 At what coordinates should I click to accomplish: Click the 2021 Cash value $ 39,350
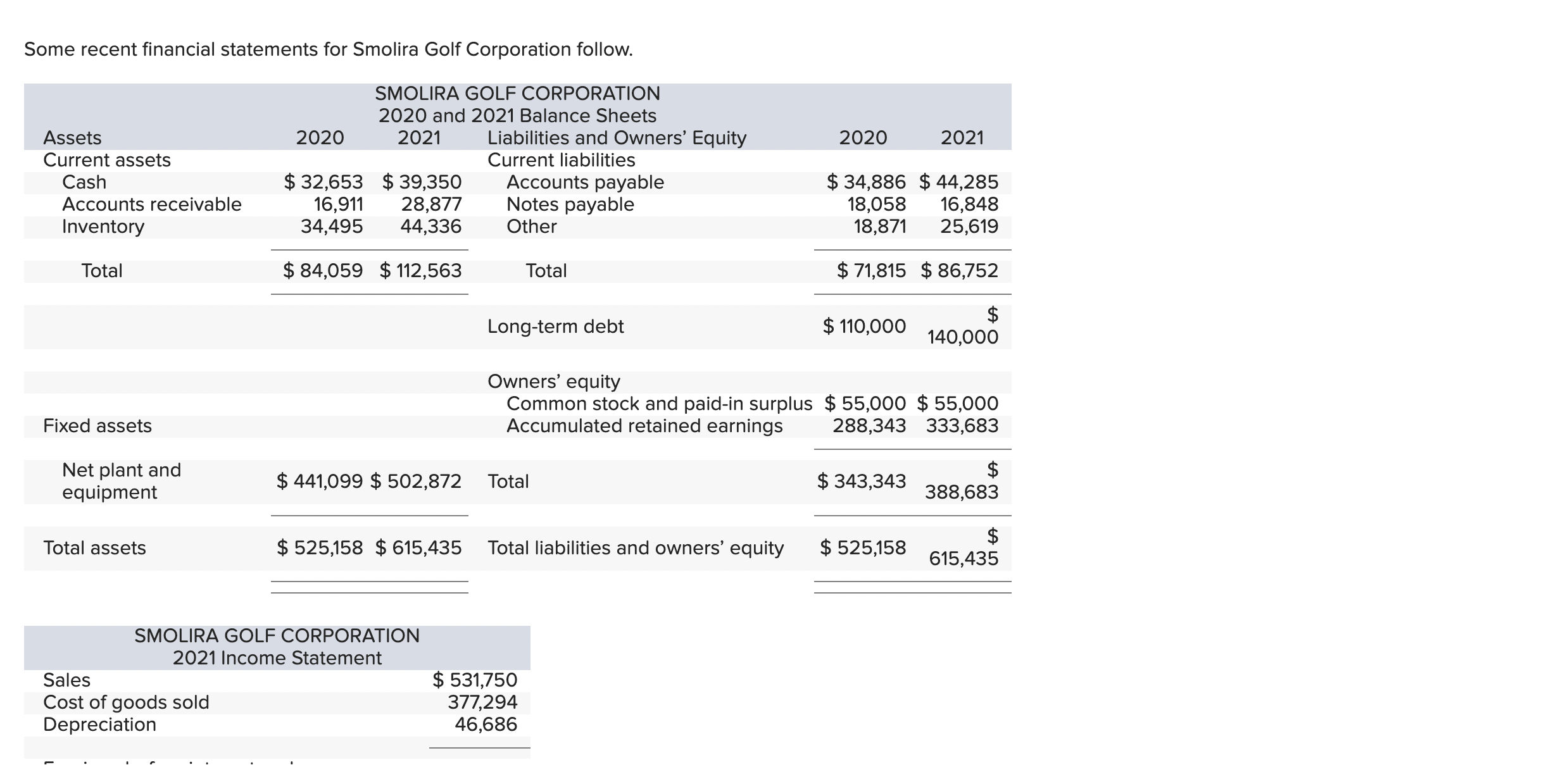click(x=422, y=182)
